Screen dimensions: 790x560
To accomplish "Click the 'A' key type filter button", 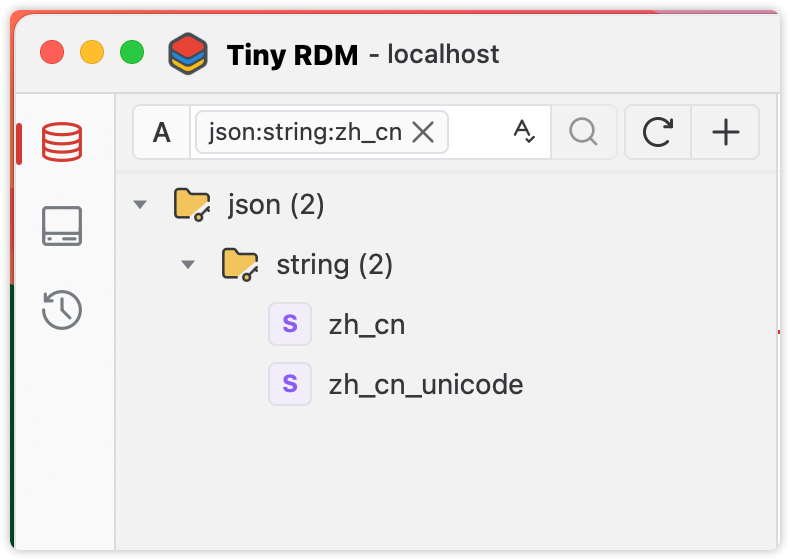I will click(162, 133).
